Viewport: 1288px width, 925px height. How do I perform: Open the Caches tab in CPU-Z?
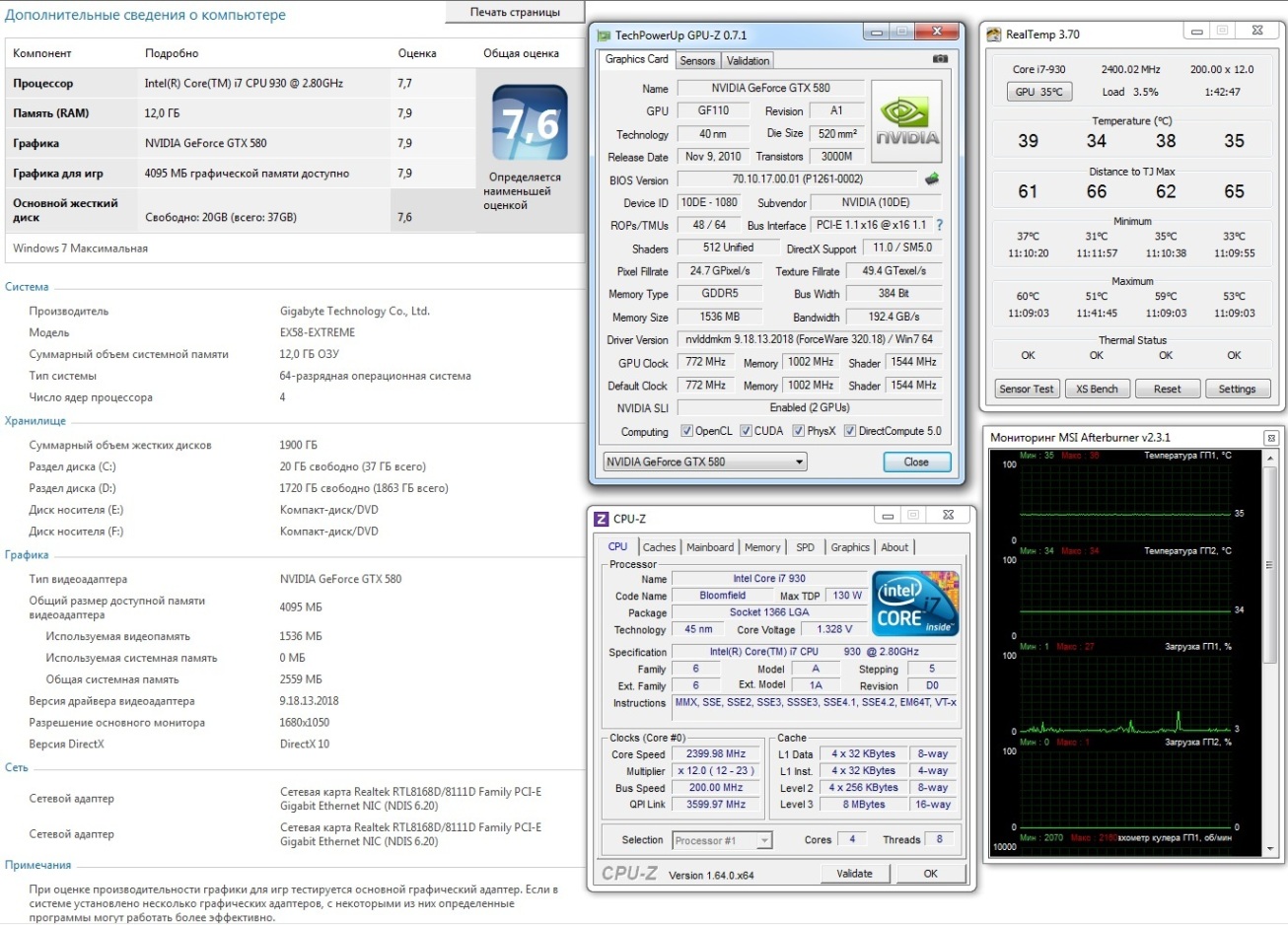[x=660, y=547]
